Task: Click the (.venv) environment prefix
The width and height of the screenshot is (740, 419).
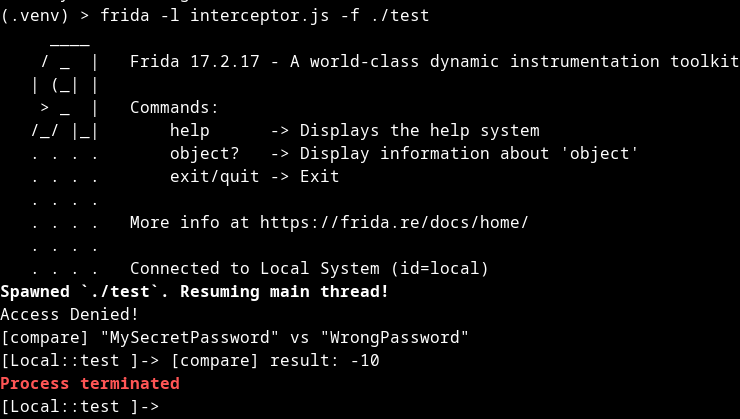Action: pyautogui.click(x=34, y=15)
